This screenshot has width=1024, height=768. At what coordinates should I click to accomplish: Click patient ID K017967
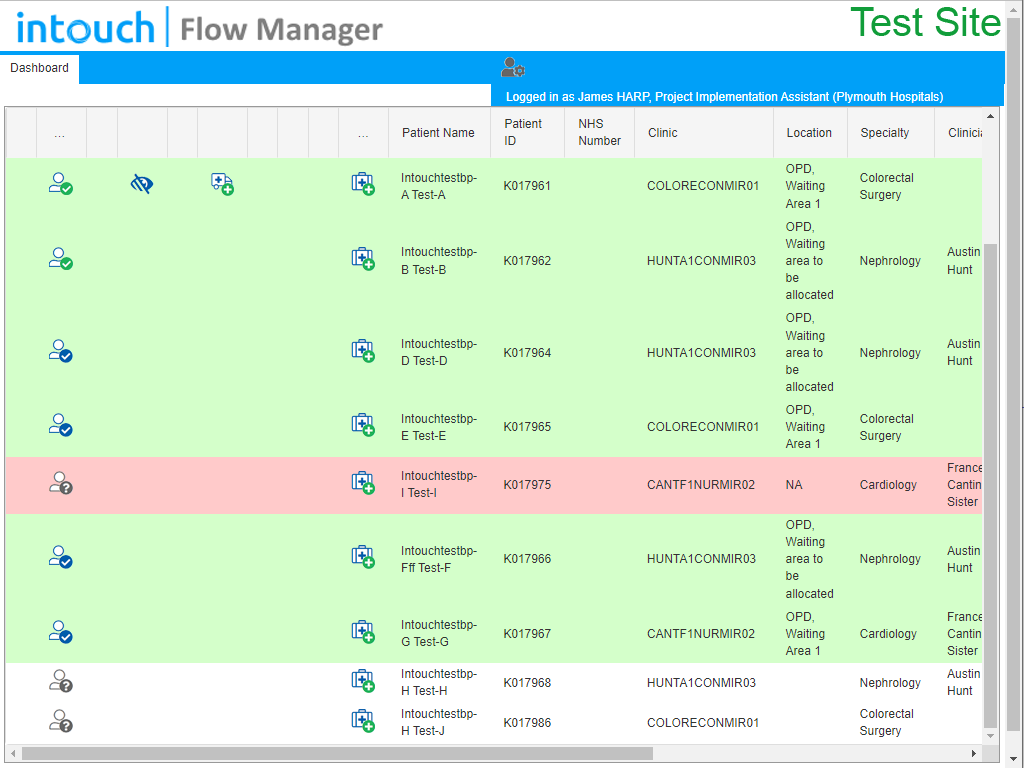(x=527, y=633)
